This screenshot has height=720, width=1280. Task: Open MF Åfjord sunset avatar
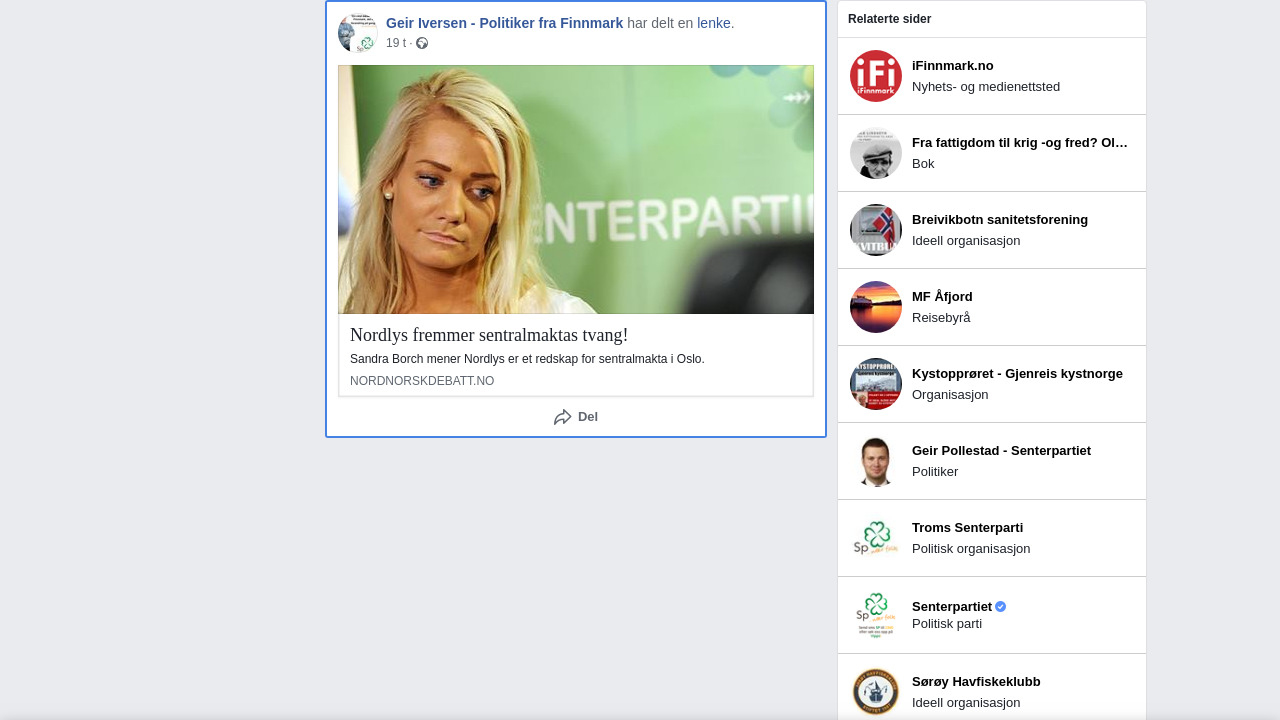point(876,307)
